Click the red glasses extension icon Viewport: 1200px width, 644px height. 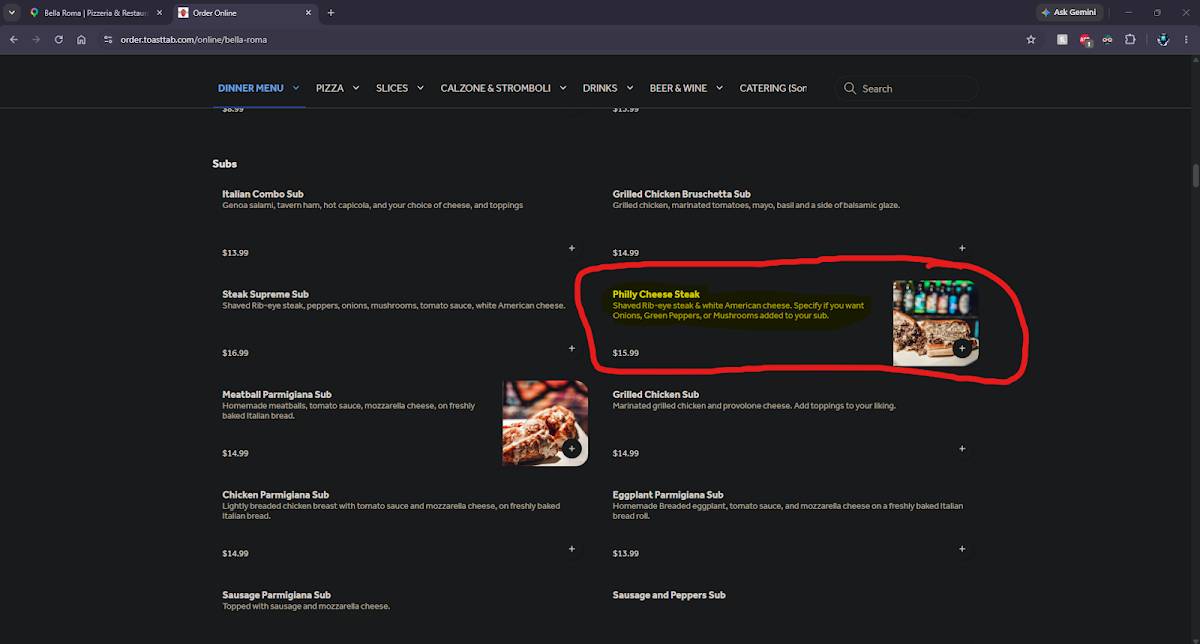[x=1108, y=40]
